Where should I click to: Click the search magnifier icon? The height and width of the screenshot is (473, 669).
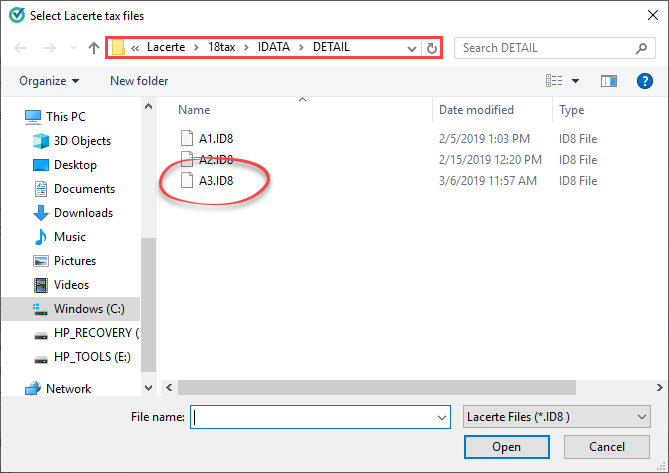tap(641, 48)
